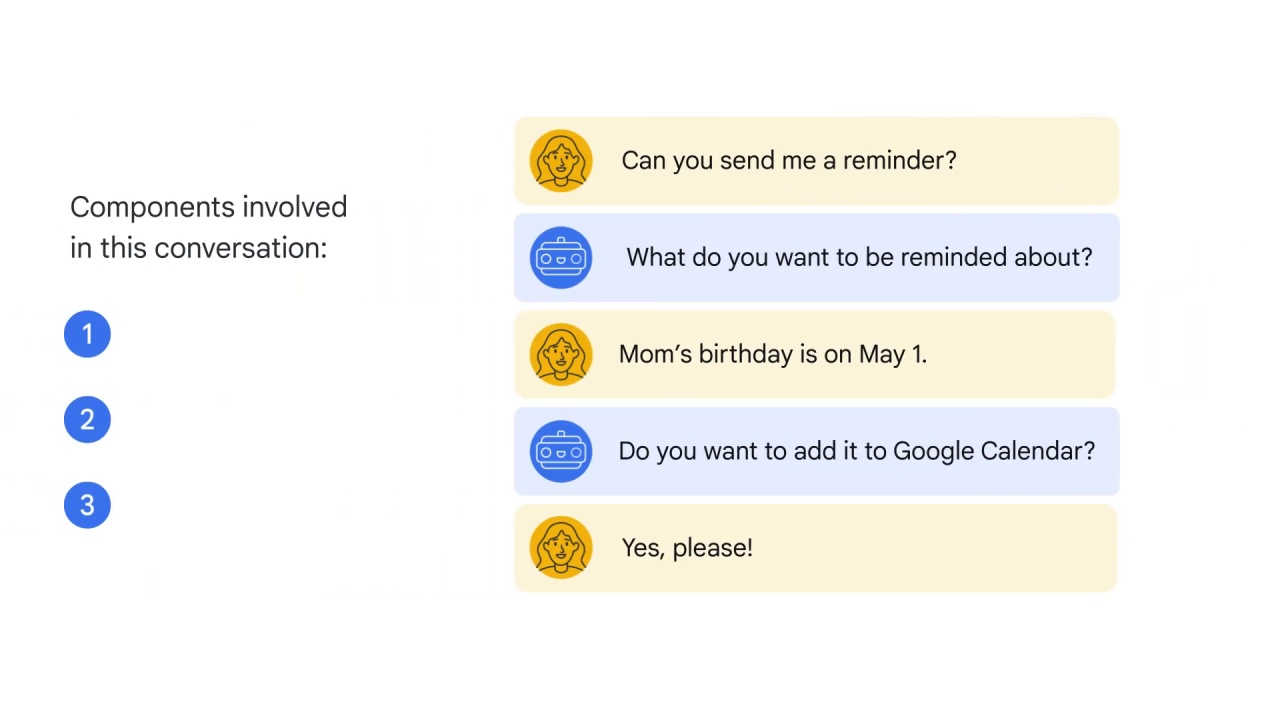This screenshot has height=720, width=1280.
Task: Click empty right area of Mom's birthday bubble
Action: 1020,355
